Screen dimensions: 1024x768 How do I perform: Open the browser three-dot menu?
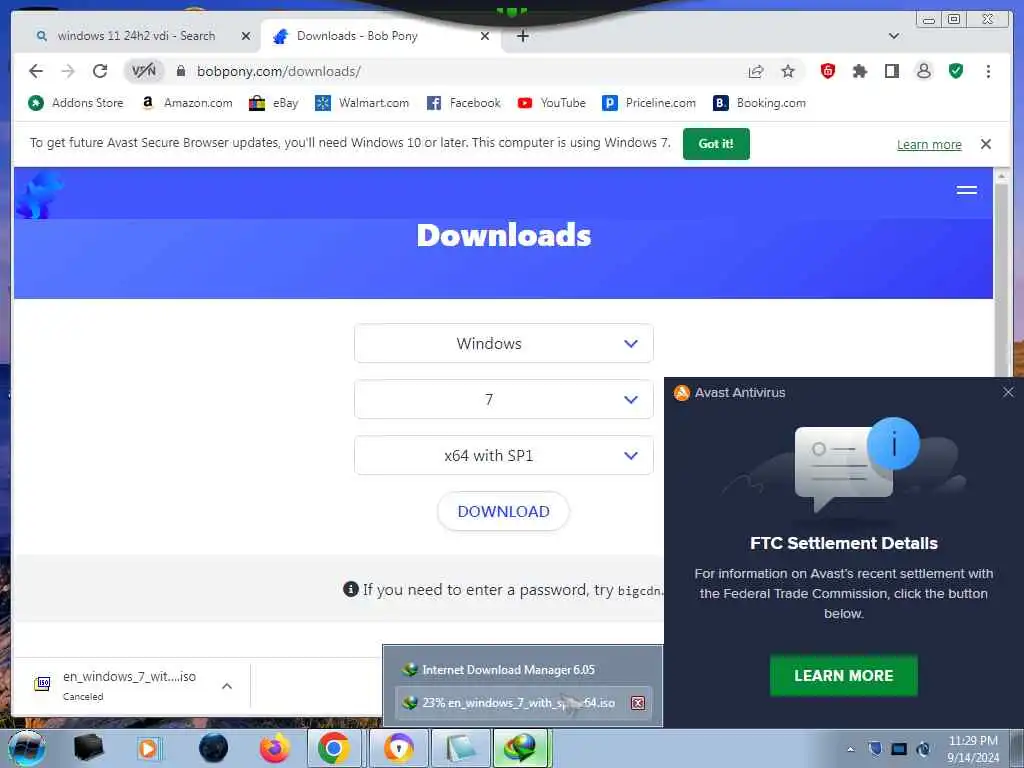(988, 71)
